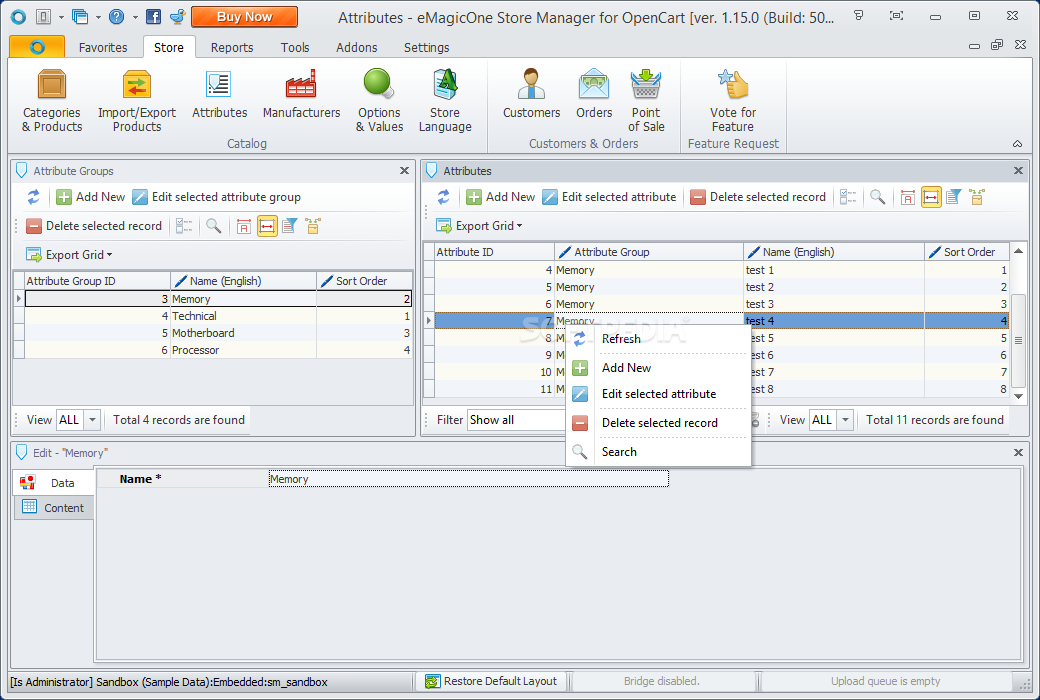Click the Facebook icon in title bar
Screen dimensions: 1040x700
point(153,17)
